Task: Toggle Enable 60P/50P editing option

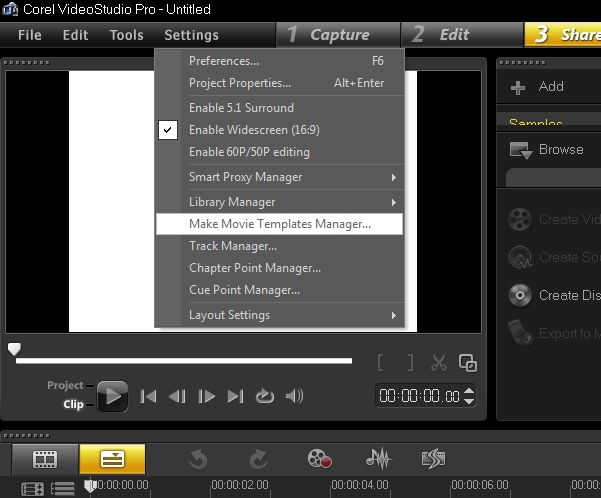Action: point(279,152)
